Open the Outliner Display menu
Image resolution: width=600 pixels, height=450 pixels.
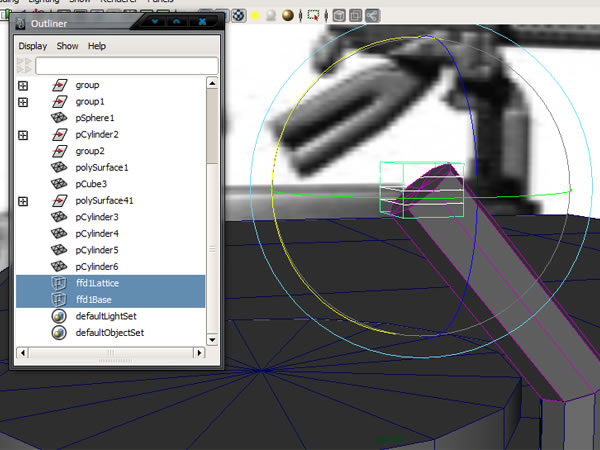(x=33, y=46)
